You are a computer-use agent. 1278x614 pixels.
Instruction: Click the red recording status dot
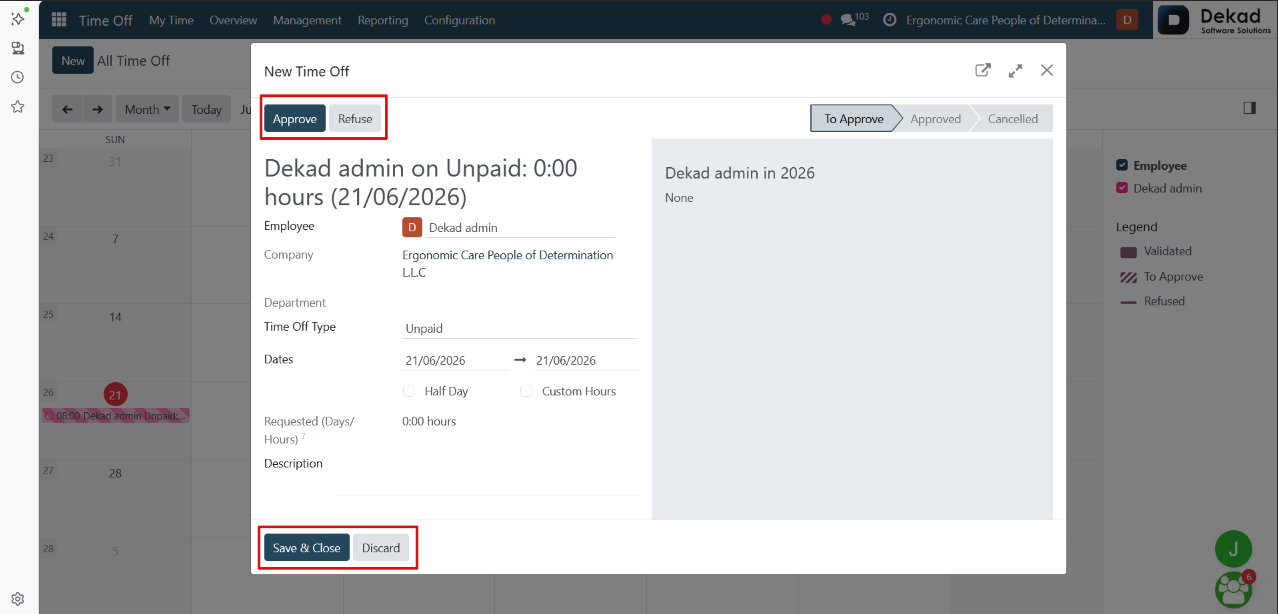click(826, 20)
